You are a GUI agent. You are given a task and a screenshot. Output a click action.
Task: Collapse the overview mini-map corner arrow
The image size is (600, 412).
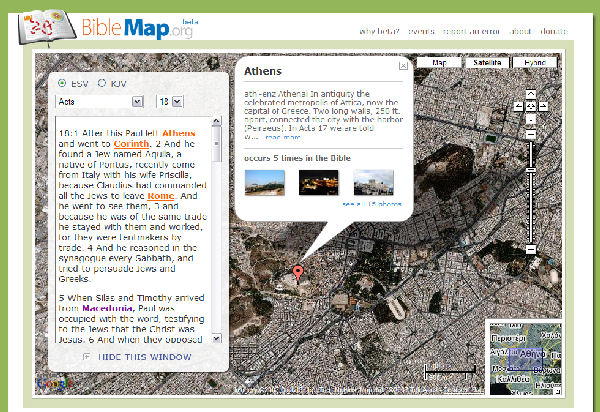[558, 391]
